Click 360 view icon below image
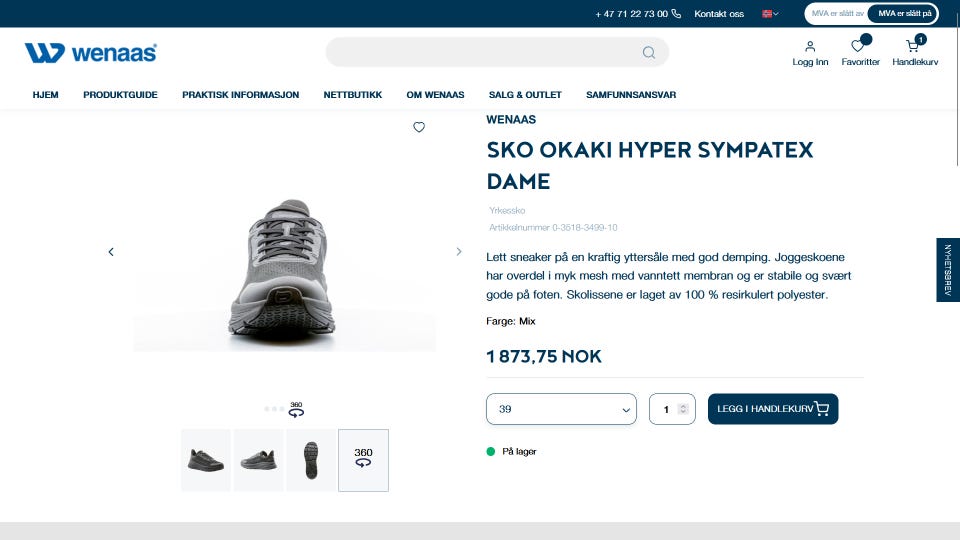 coord(296,410)
